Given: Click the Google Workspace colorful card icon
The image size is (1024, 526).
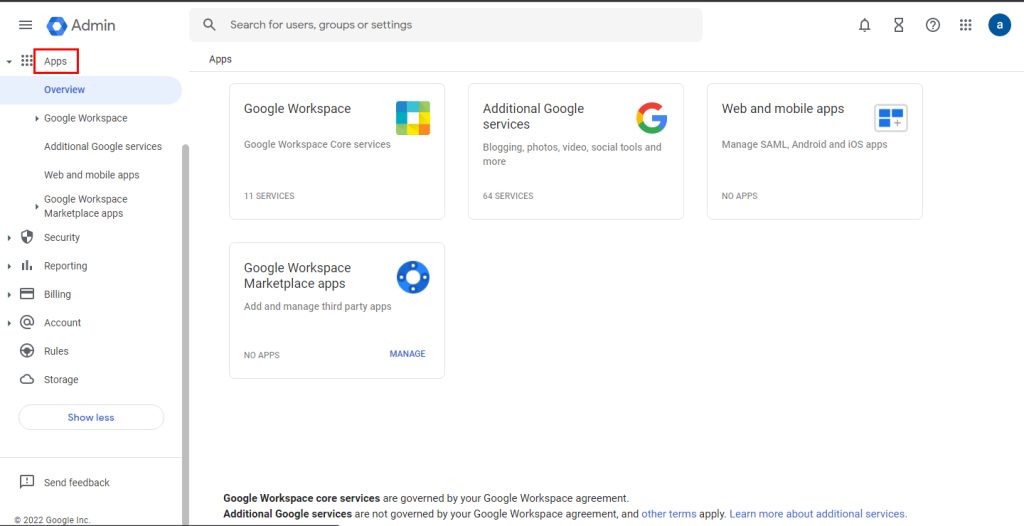Looking at the screenshot, I should click(413, 118).
